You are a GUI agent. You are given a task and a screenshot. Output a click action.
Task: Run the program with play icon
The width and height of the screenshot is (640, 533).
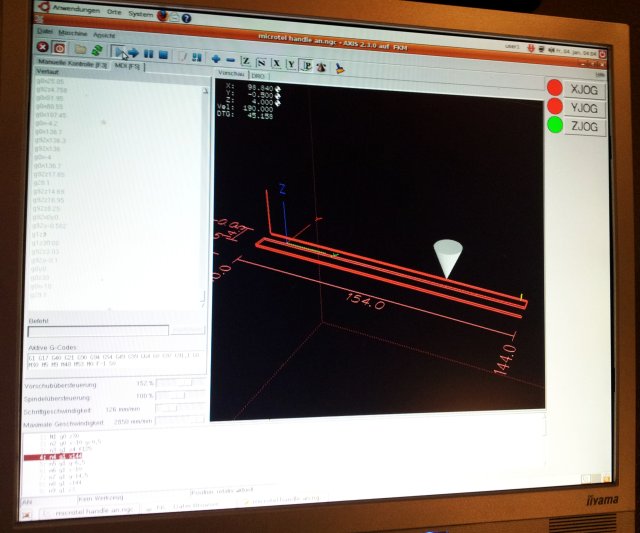(x=118, y=50)
